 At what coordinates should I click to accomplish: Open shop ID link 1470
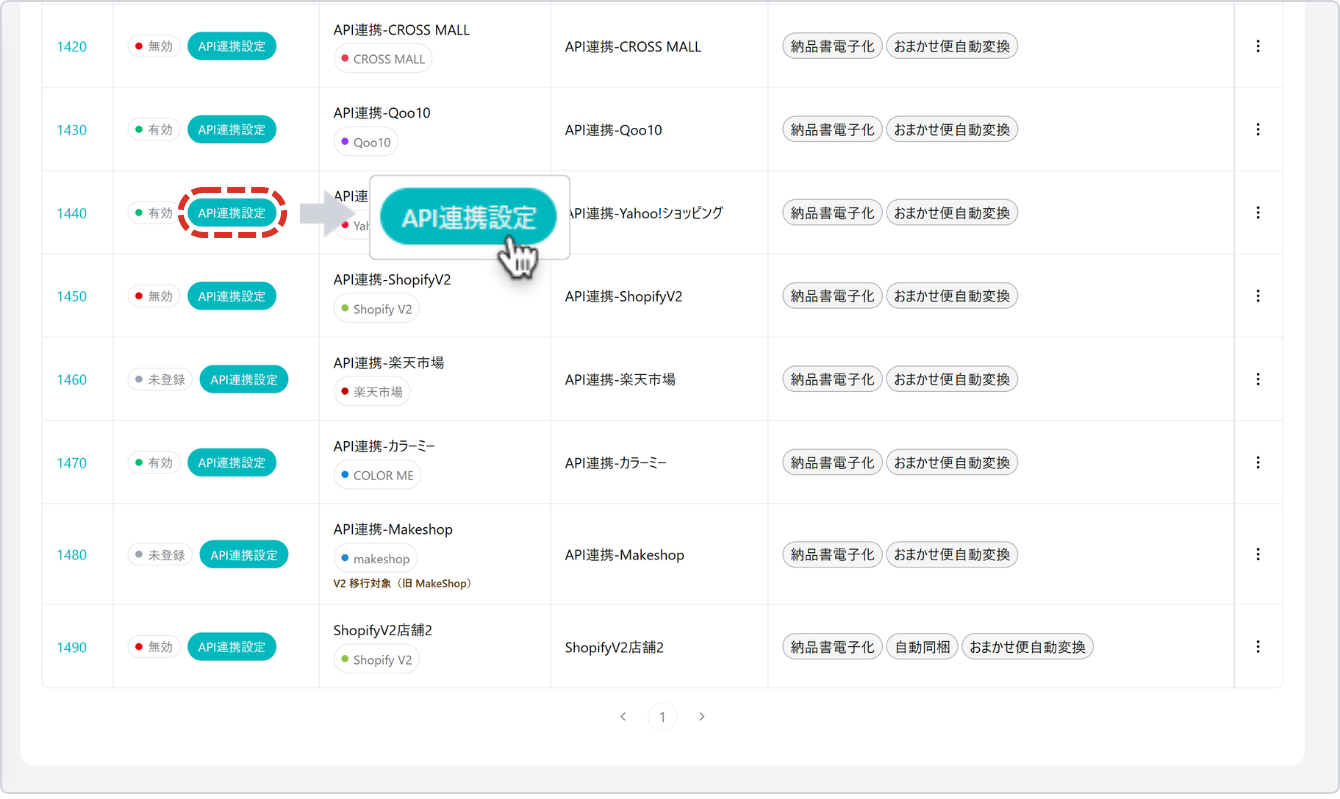click(x=71, y=463)
